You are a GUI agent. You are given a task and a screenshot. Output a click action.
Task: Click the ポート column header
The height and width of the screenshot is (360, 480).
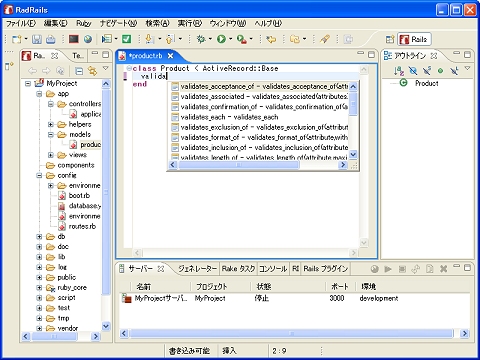[341, 286]
